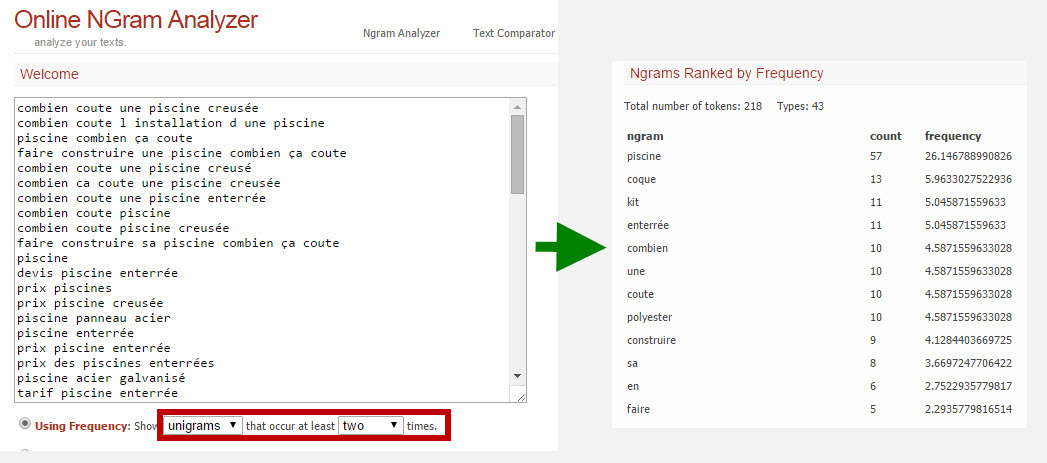Click the 'piscine' ngram row
Image resolution: width=1047 pixels, height=463 pixels.
(819, 156)
